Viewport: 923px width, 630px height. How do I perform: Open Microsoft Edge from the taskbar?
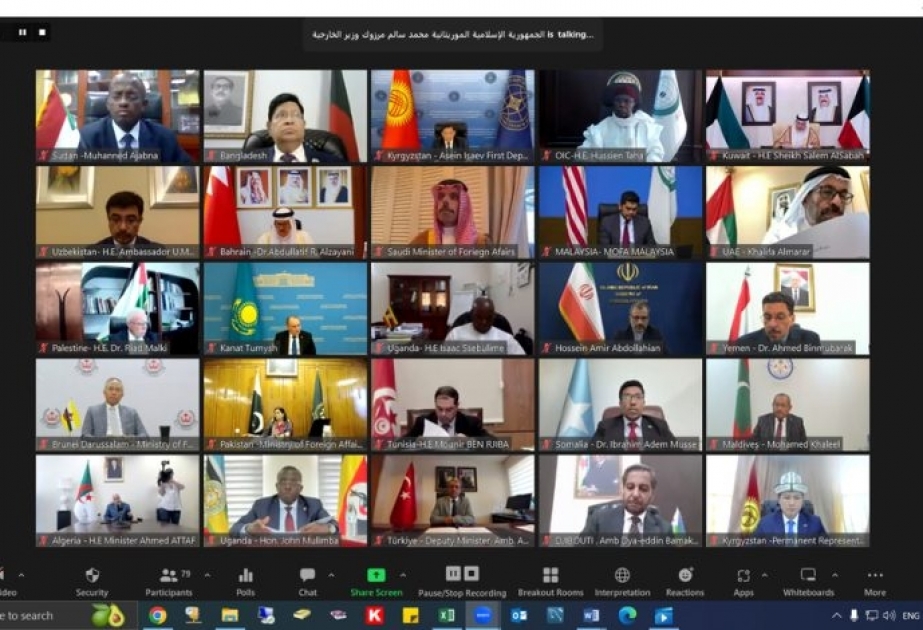click(x=627, y=615)
